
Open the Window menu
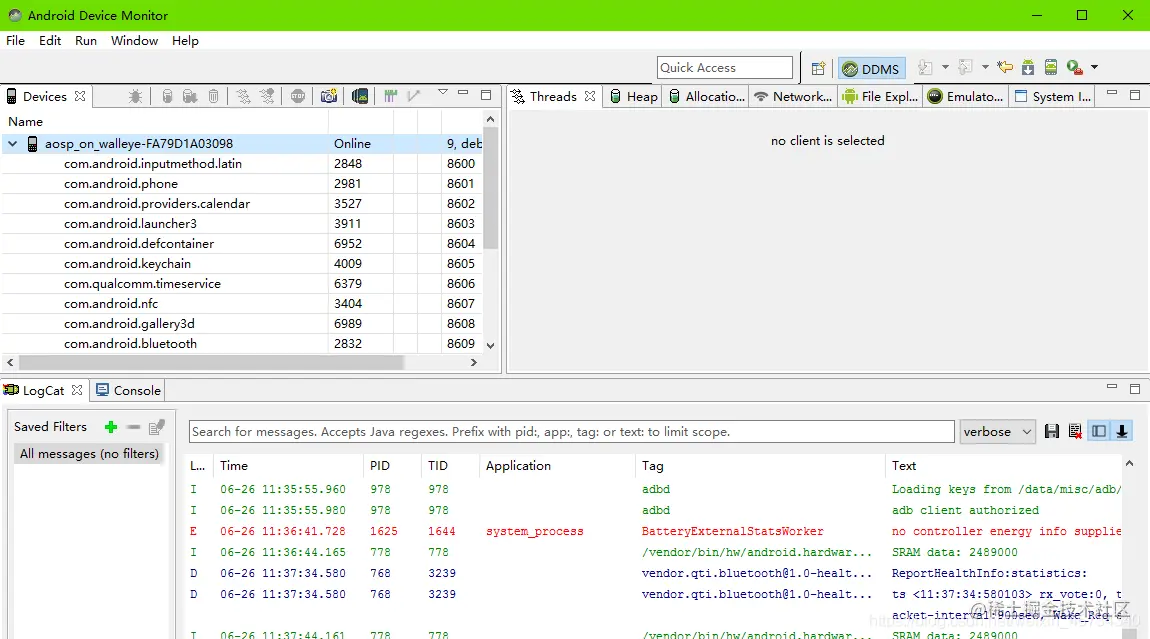134,40
